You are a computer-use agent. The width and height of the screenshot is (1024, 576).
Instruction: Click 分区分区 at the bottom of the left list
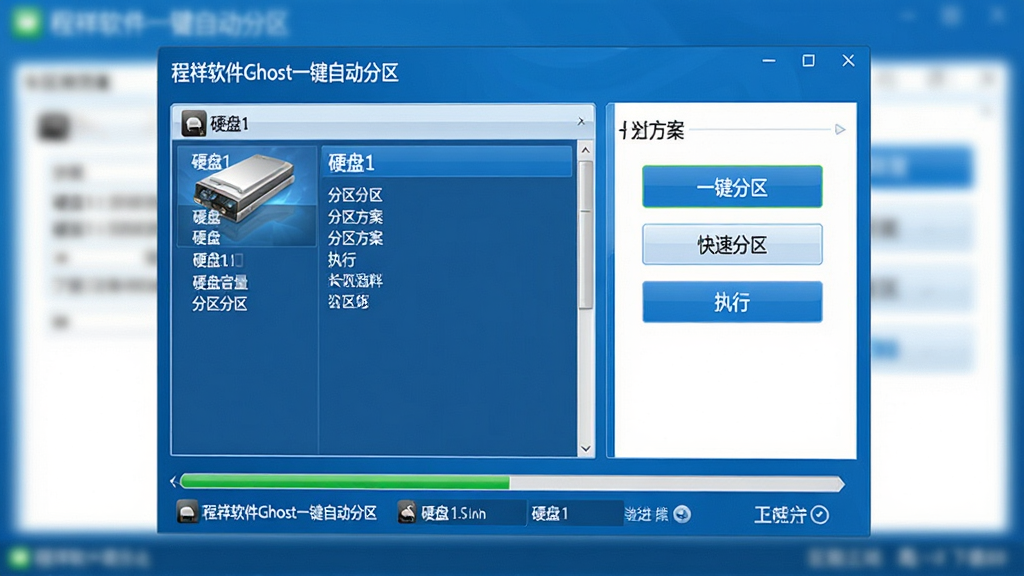(x=219, y=304)
